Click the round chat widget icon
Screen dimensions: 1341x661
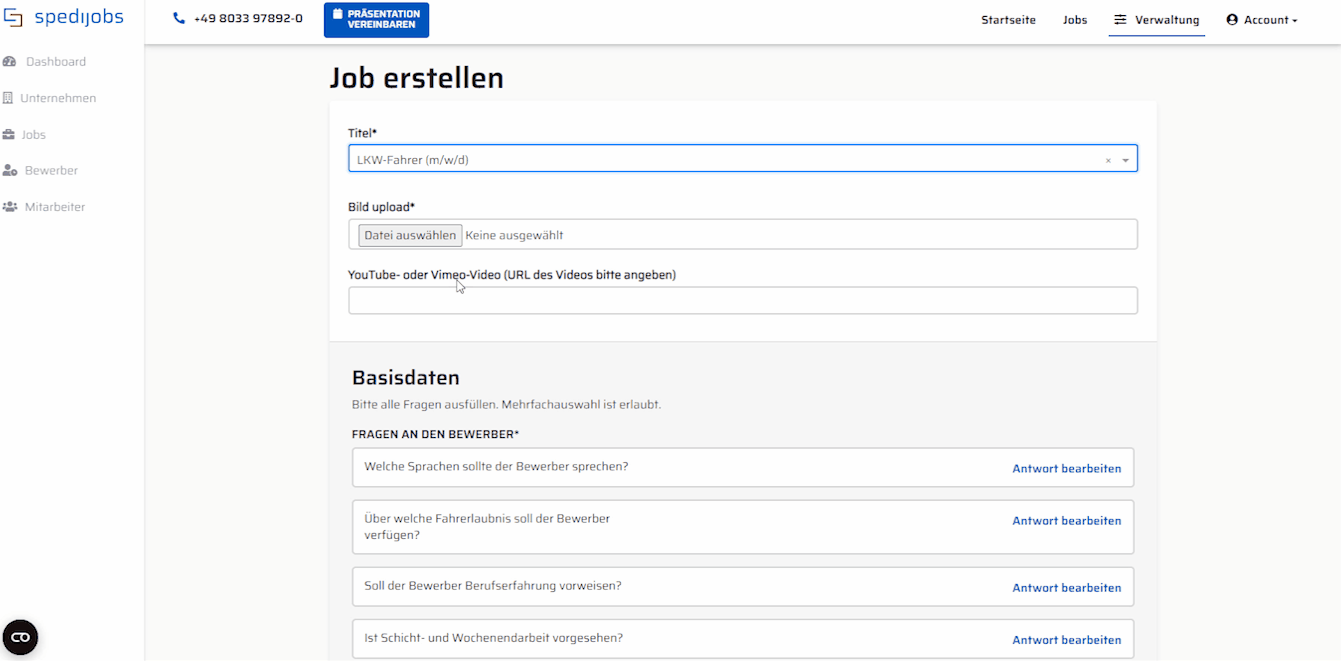(20, 637)
